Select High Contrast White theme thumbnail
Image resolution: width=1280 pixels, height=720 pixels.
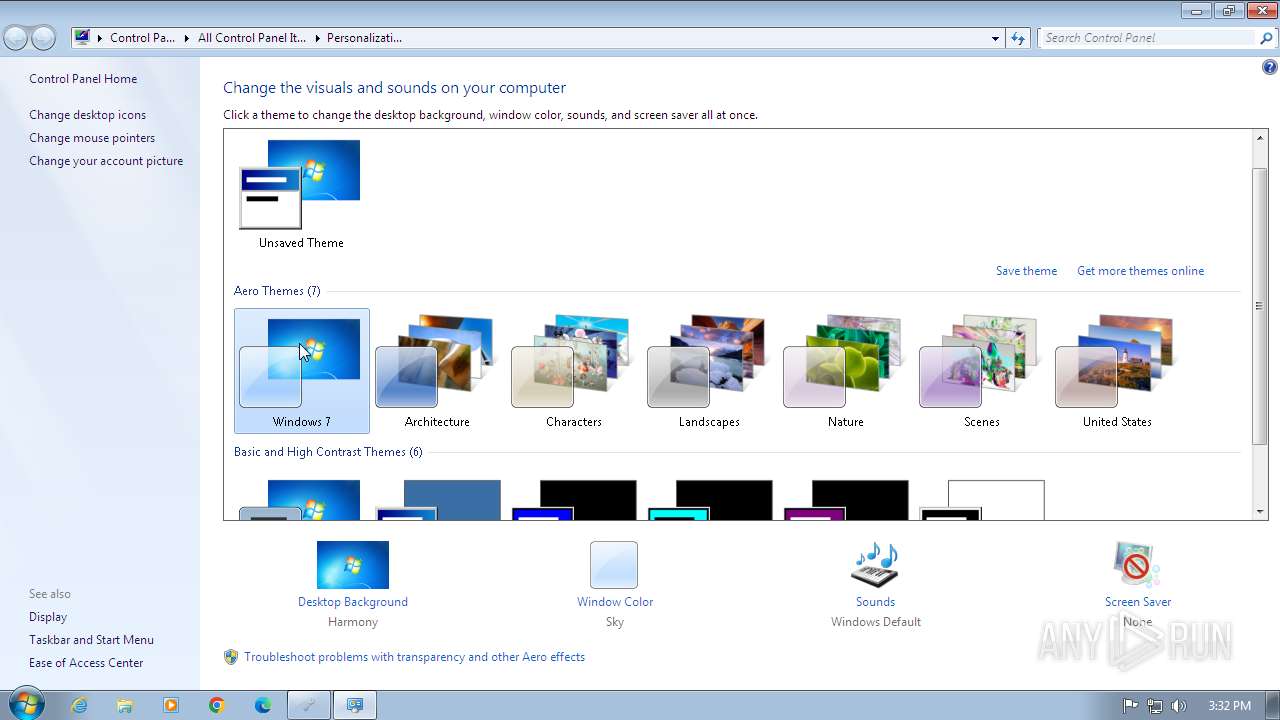tap(981, 499)
